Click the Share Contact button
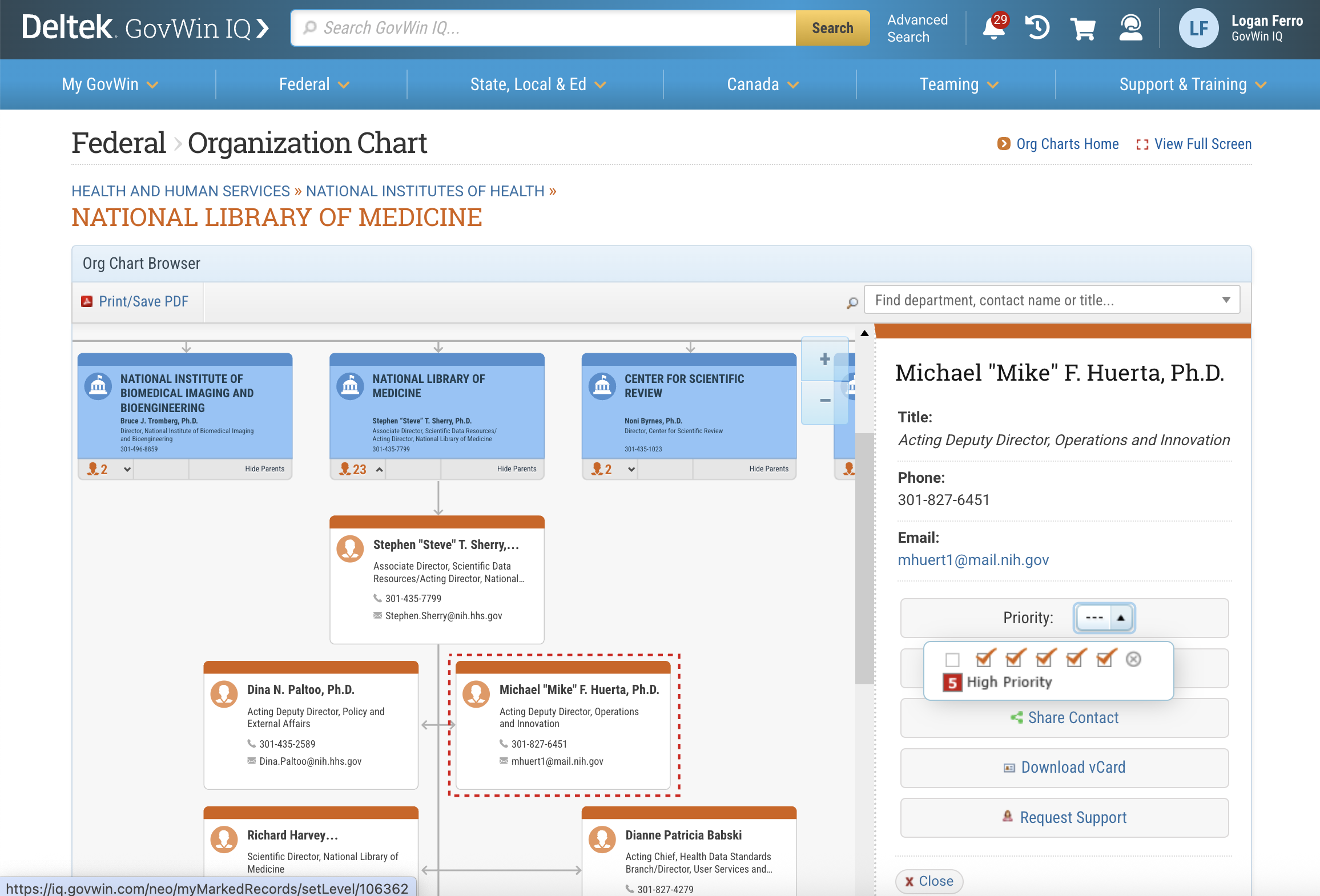The width and height of the screenshot is (1320, 896). [1064, 718]
